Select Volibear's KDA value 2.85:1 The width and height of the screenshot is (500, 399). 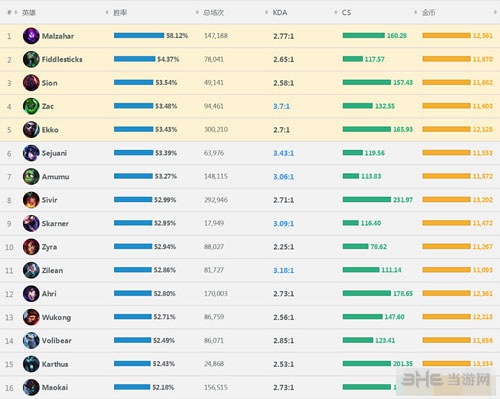click(x=284, y=341)
